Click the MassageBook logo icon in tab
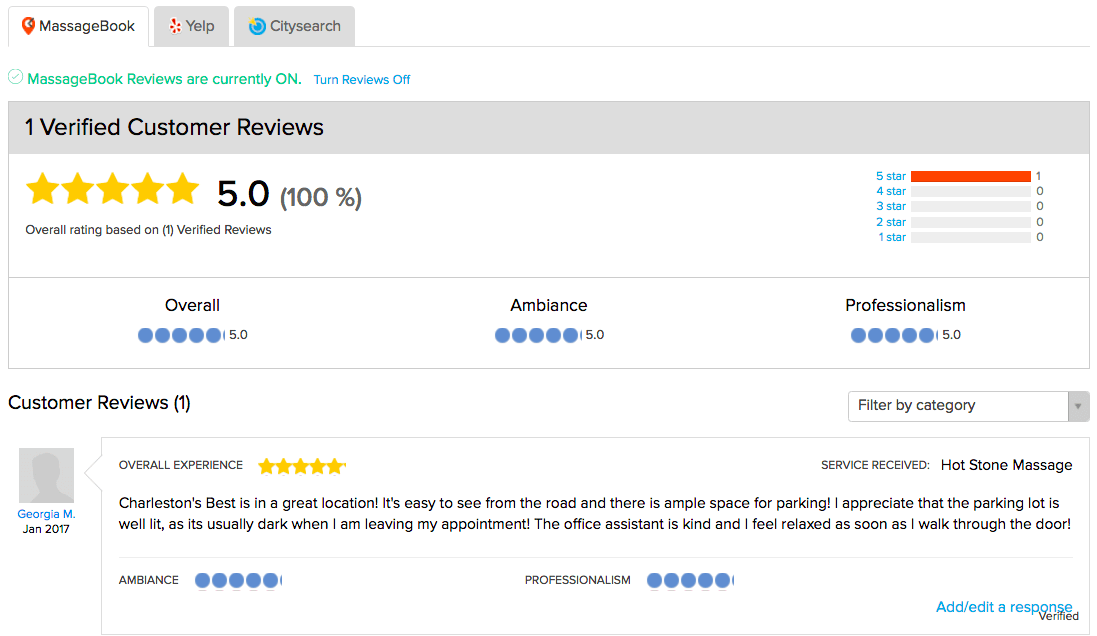Viewport: 1097px width, 636px height. coord(28,26)
